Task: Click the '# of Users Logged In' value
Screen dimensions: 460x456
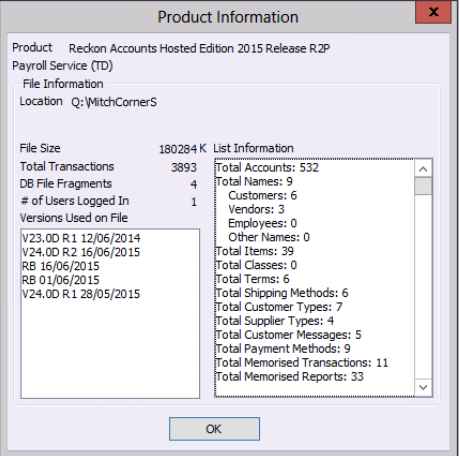Action: tap(194, 202)
